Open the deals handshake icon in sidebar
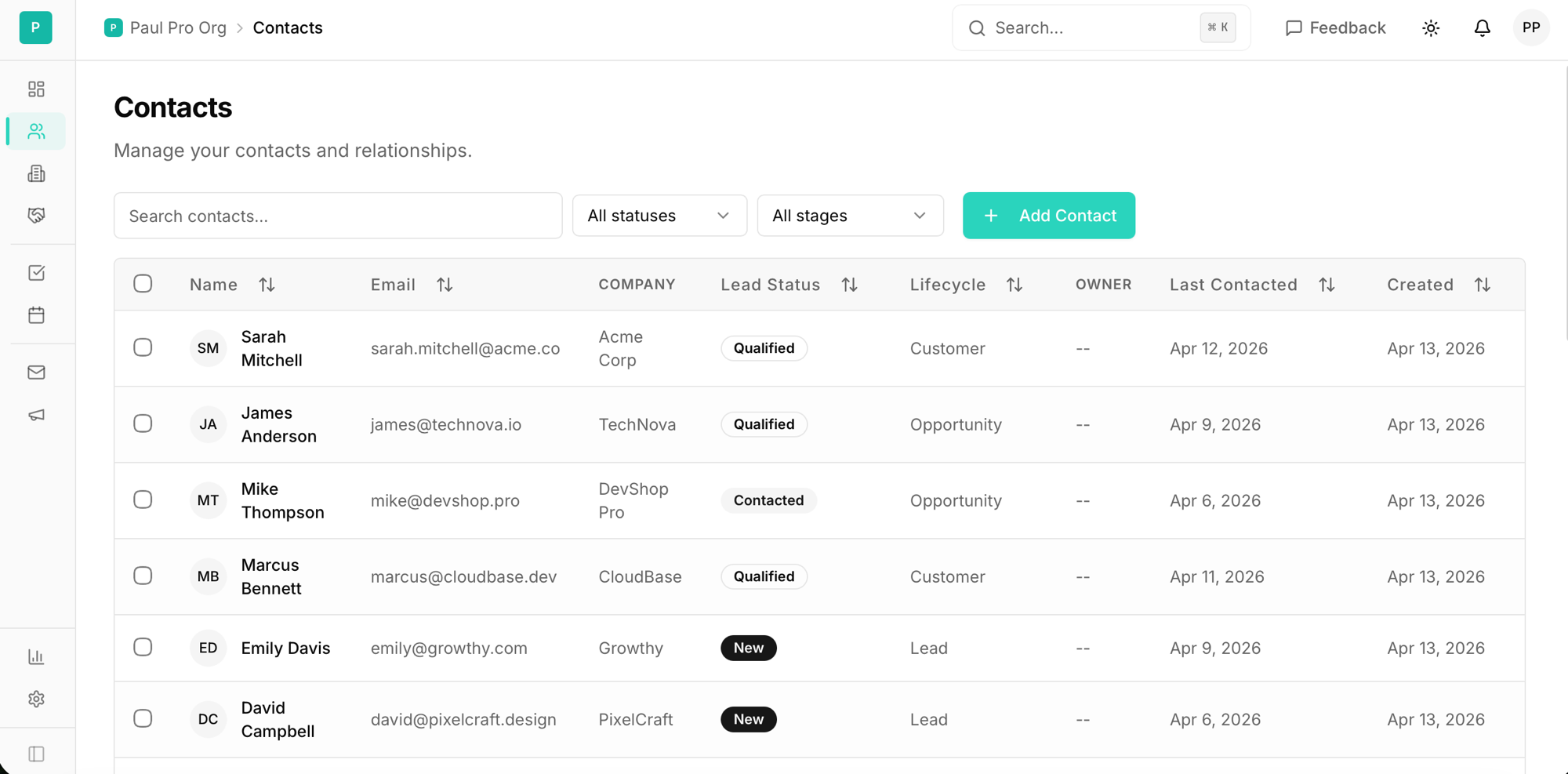Screen dimensions: 1568x774 pyautogui.click(x=36, y=216)
